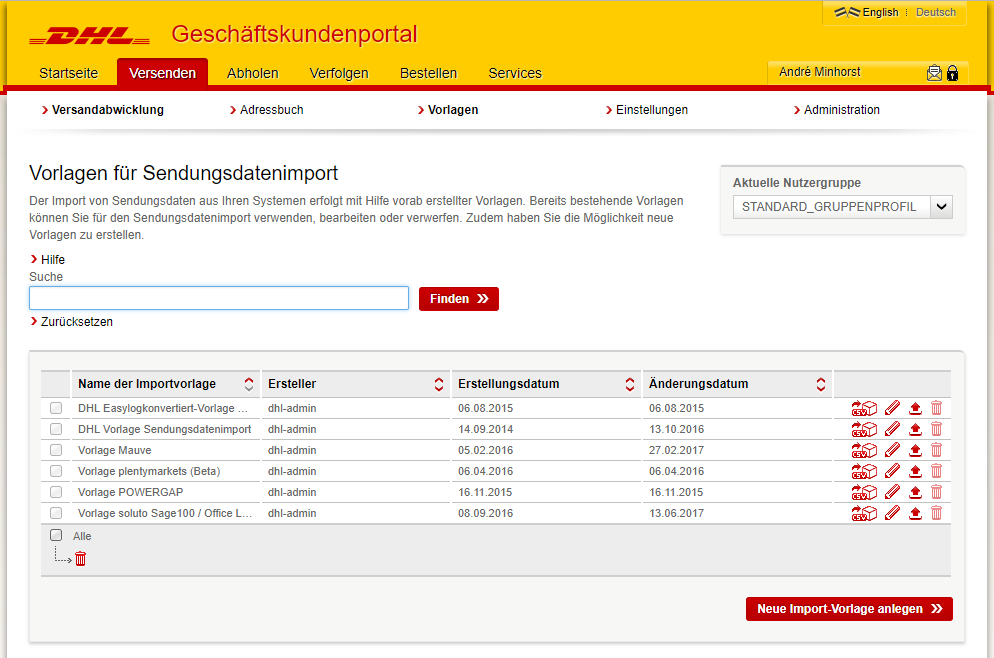The height and width of the screenshot is (658, 994).
Task: Click upload icon for Vorlage plentymarkets
Action: click(x=915, y=471)
